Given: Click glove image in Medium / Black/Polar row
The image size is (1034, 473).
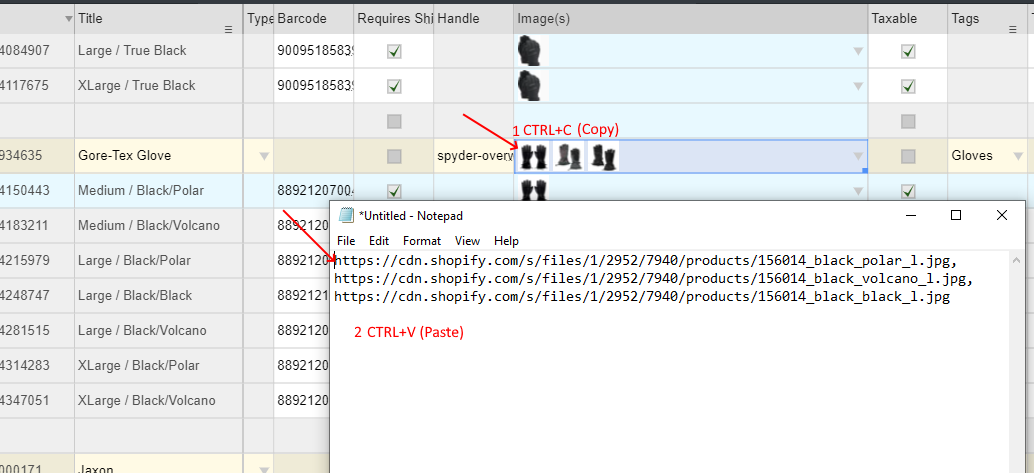Looking at the screenshot, I should 534,190.
